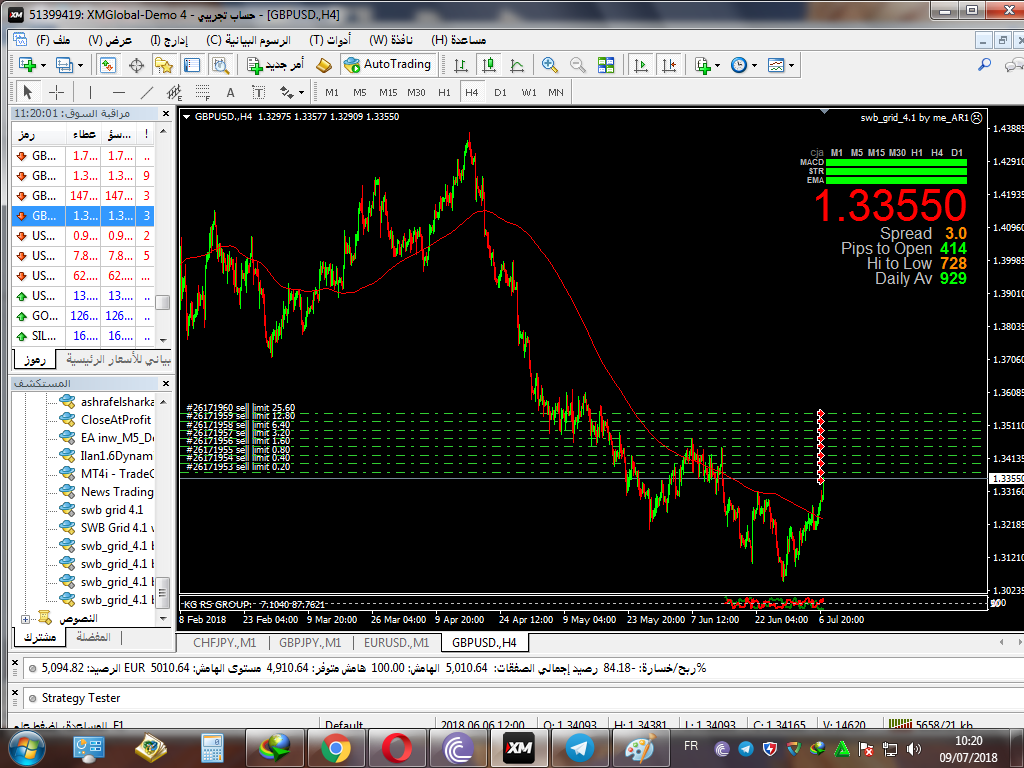The height and width of the screenshot is (768, 1024).
Task: Select the Text tool
Action: coord(231,92)
